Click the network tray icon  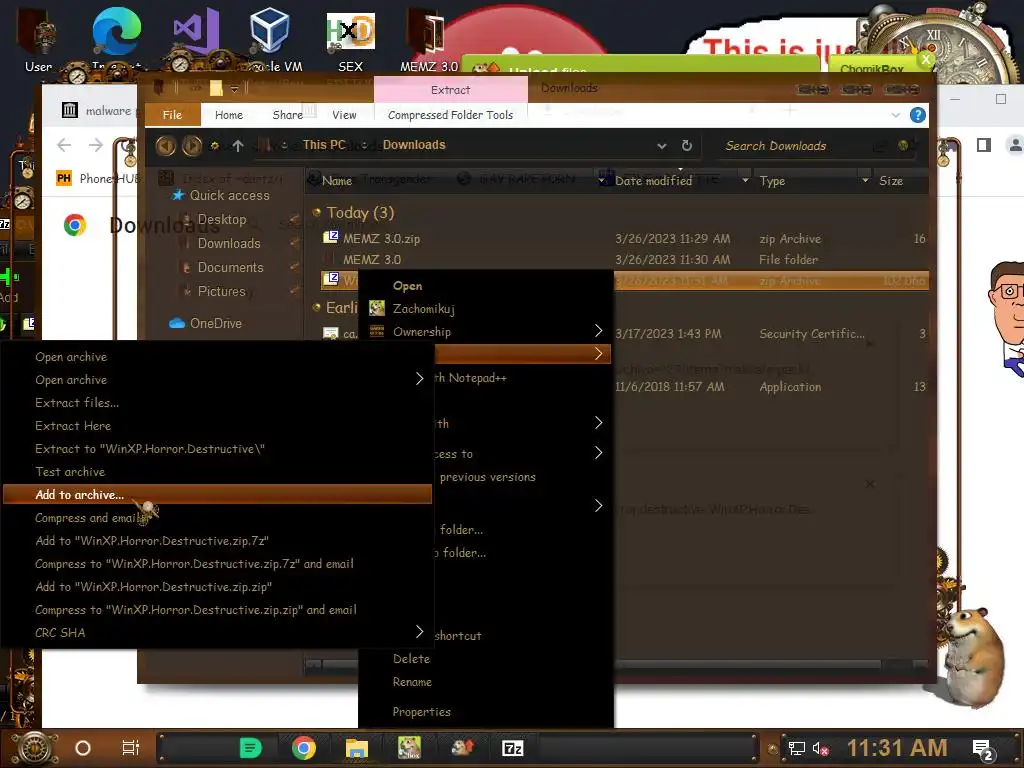pos(796,748)
